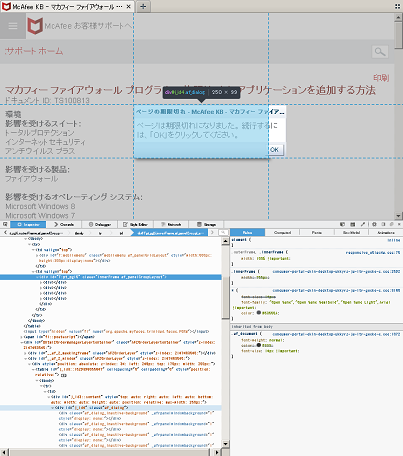The height and width of the screenshot is (456, 403).
Task: Click the breadcrumb left scroll arrow
Action: click(x=5, y=233)
